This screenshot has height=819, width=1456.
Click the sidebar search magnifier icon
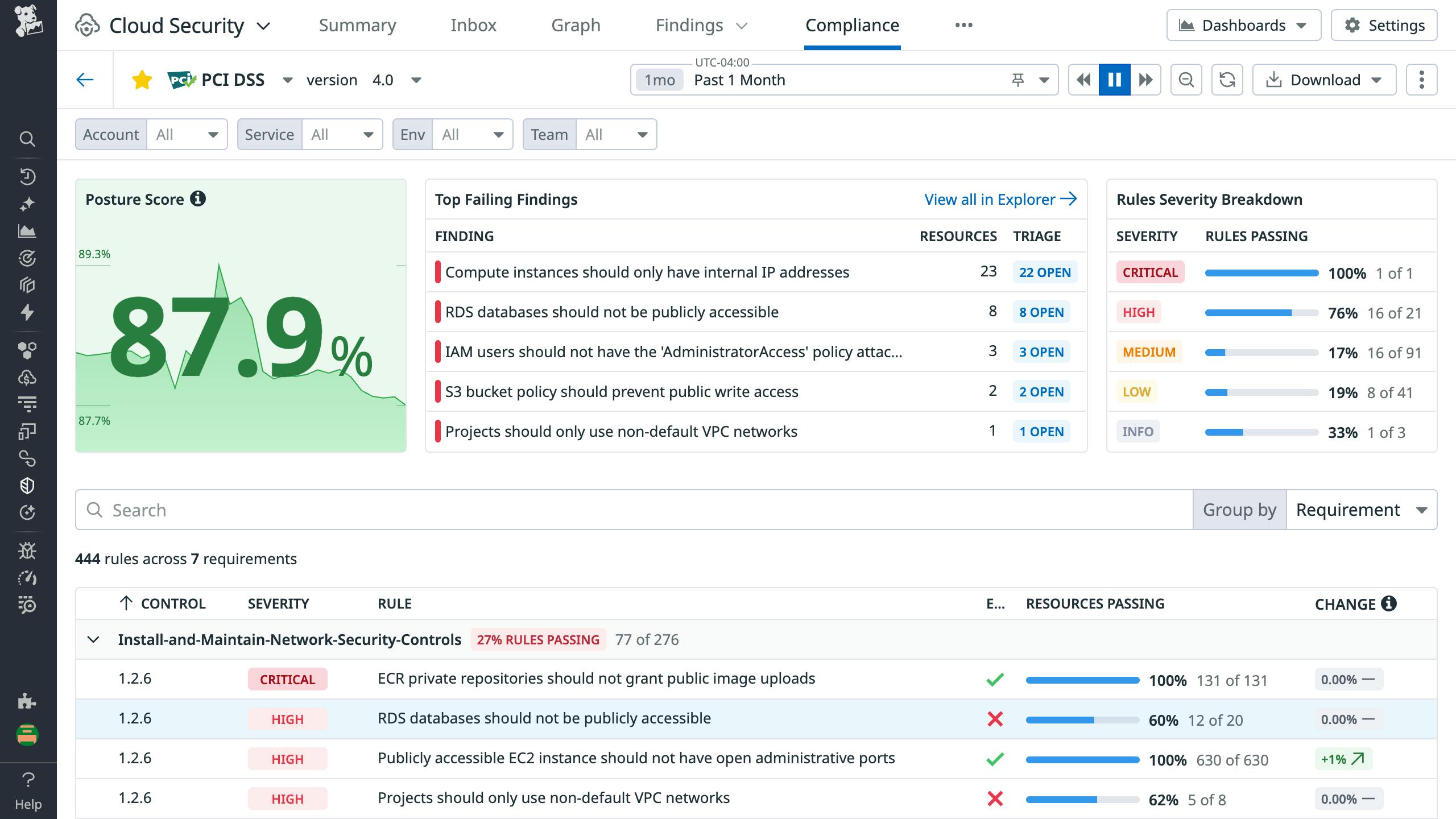pos(27,139)
